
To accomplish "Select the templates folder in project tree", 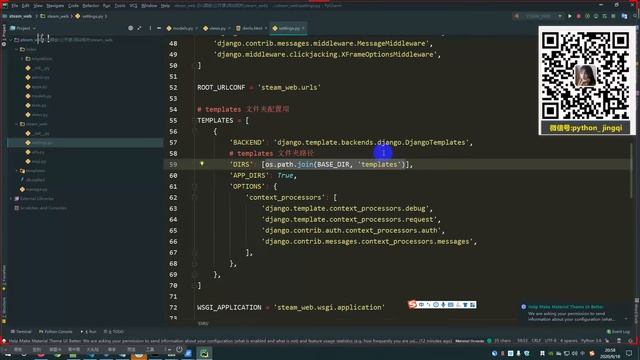I will 33,171.
